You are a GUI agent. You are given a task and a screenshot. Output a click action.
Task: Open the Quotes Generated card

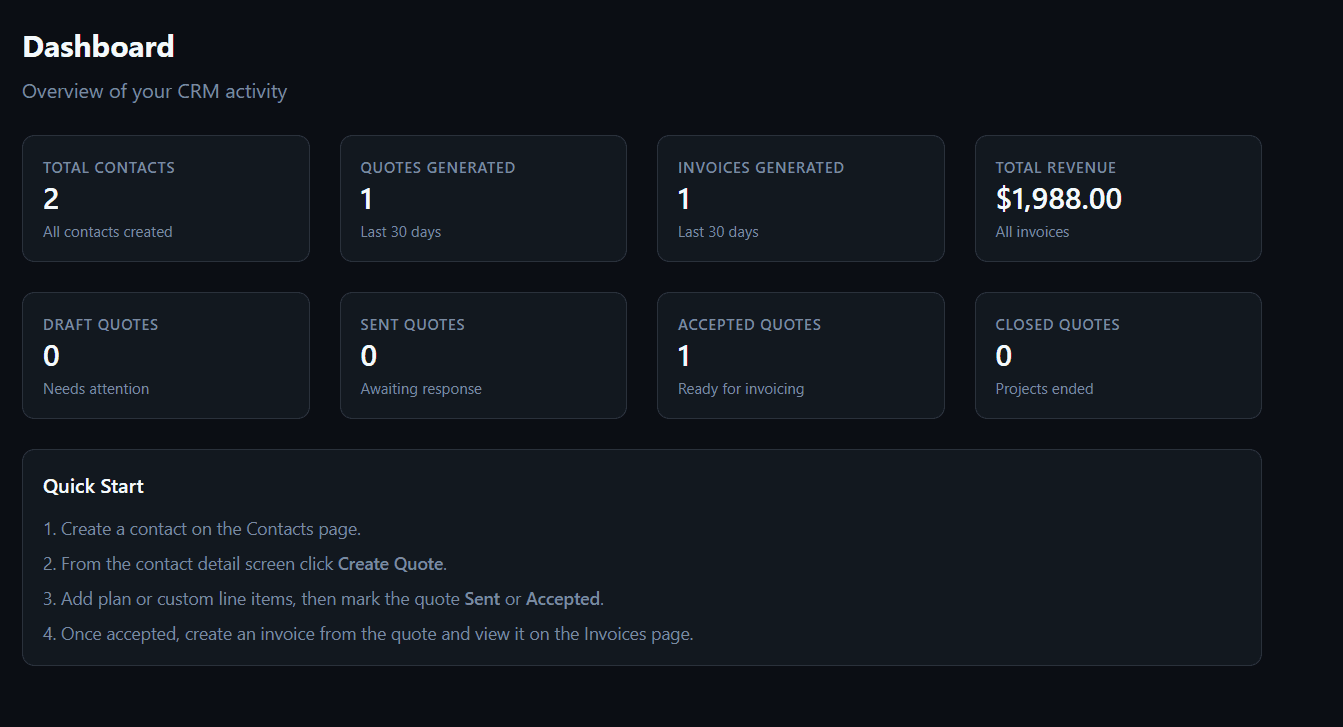[x=483, y=198]
